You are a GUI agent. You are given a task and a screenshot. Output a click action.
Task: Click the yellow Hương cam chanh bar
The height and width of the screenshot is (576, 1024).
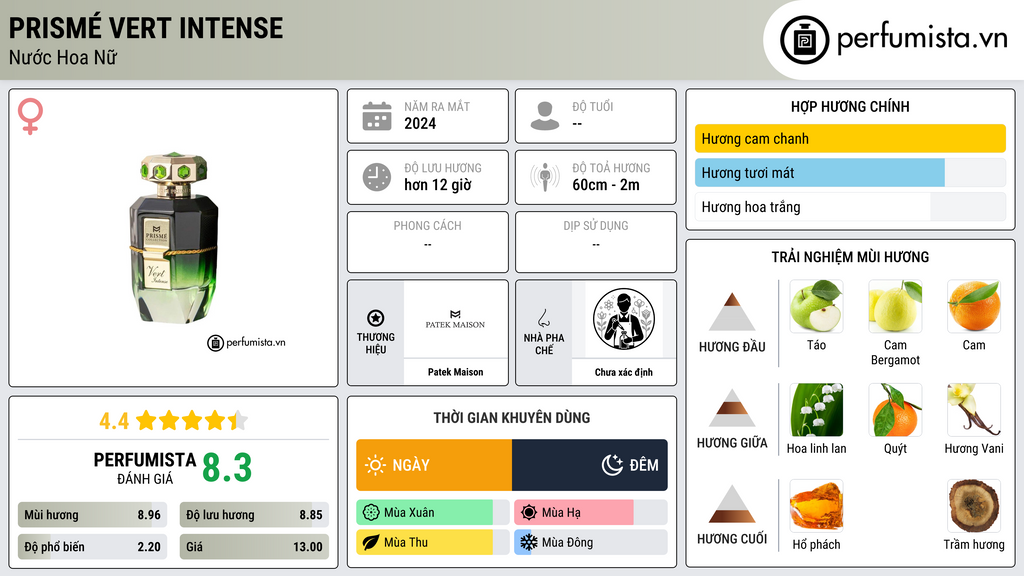(x=850, y=138)
